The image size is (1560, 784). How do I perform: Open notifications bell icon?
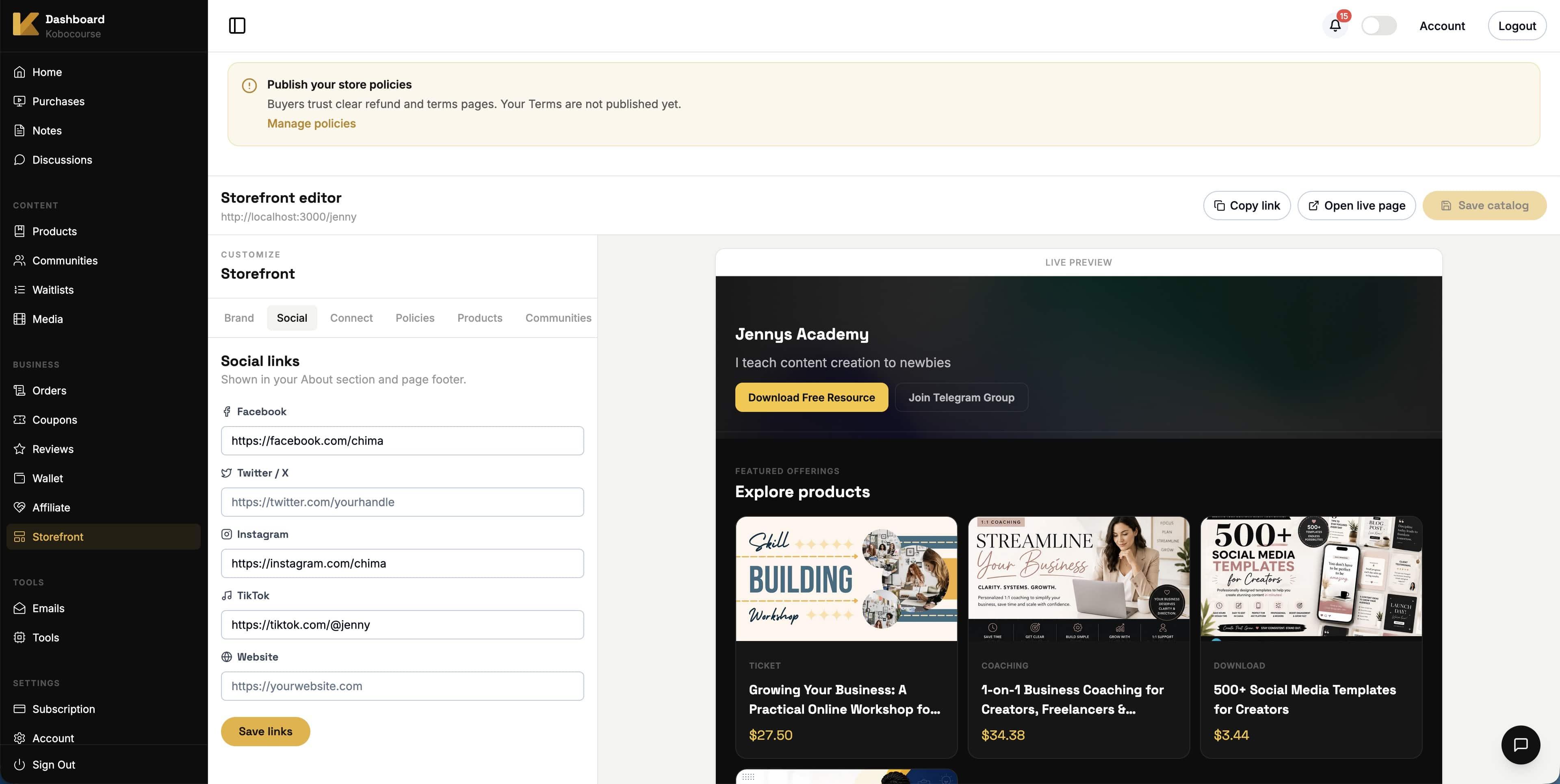[x=1335, y=26]
